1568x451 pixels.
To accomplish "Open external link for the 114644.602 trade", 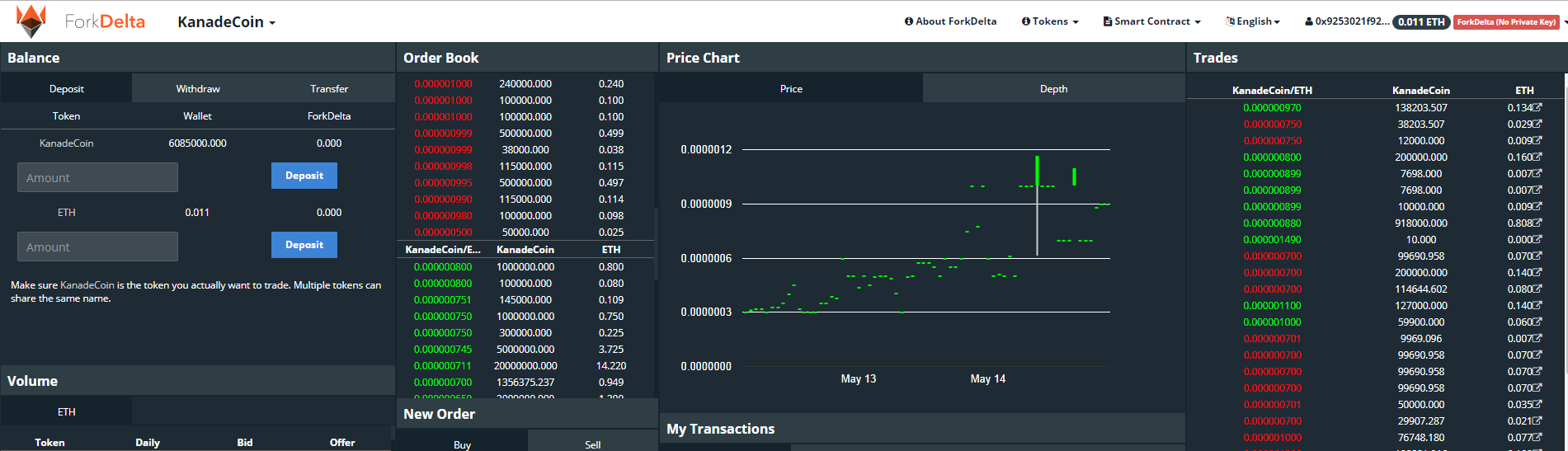I will (1537, 289).
